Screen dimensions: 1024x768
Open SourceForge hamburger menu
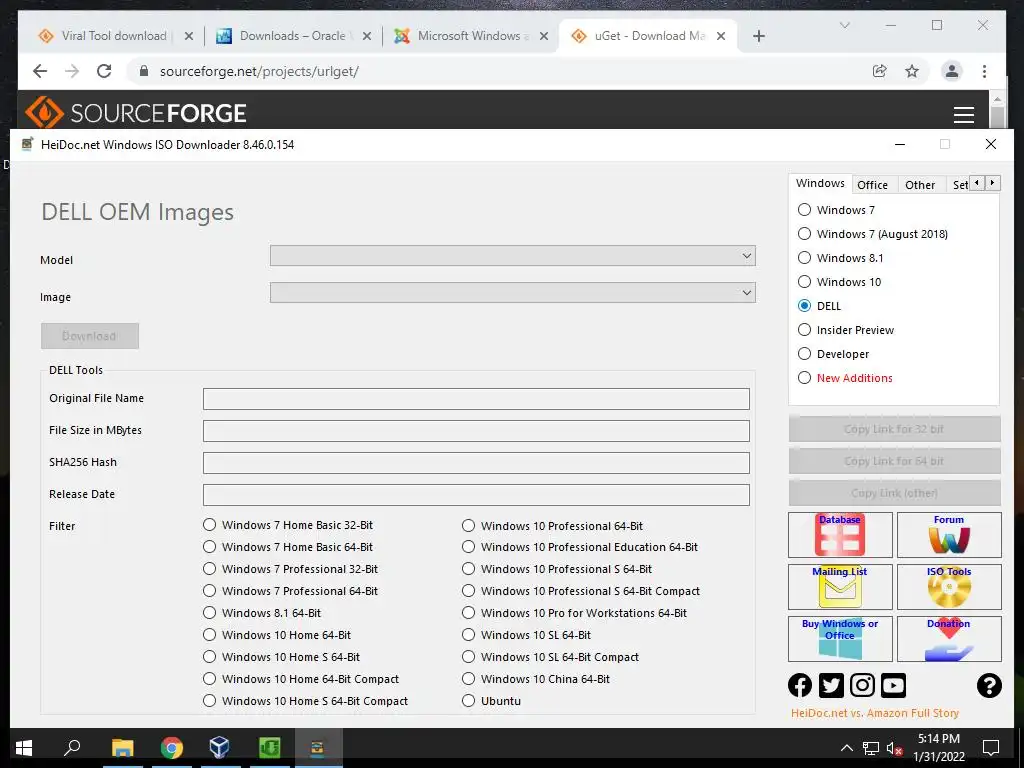pos(964,114)
